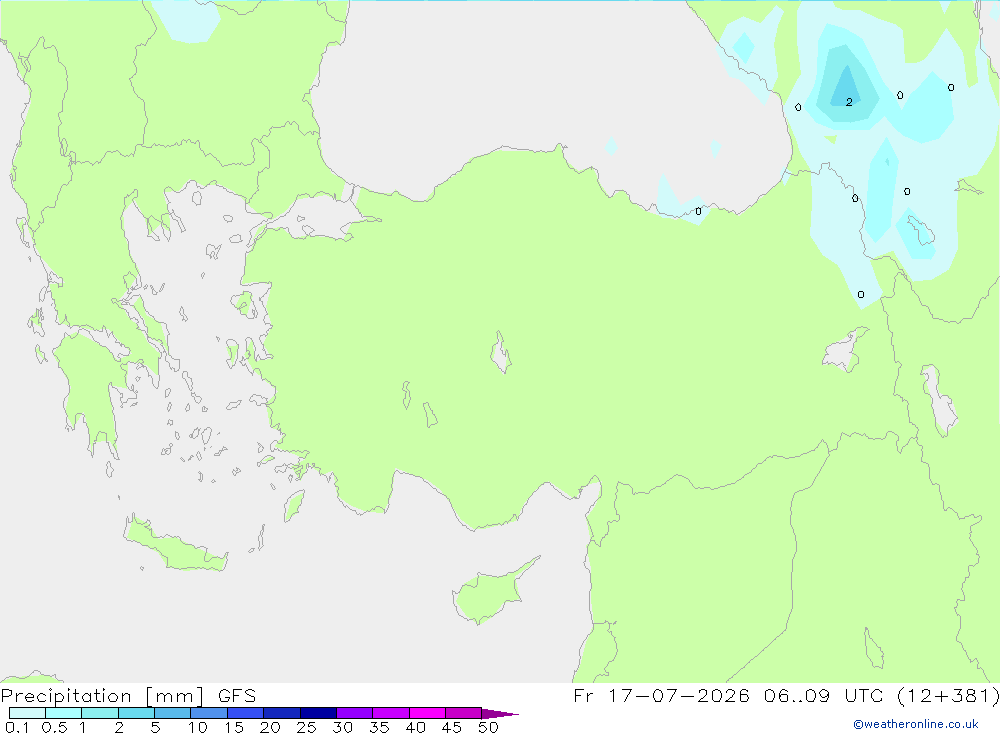Image resolution: width=1000 pixels, height=733 pixels.
Task: Click the 20–25 mm legend color swatch
Action: [x=282, y=713]
